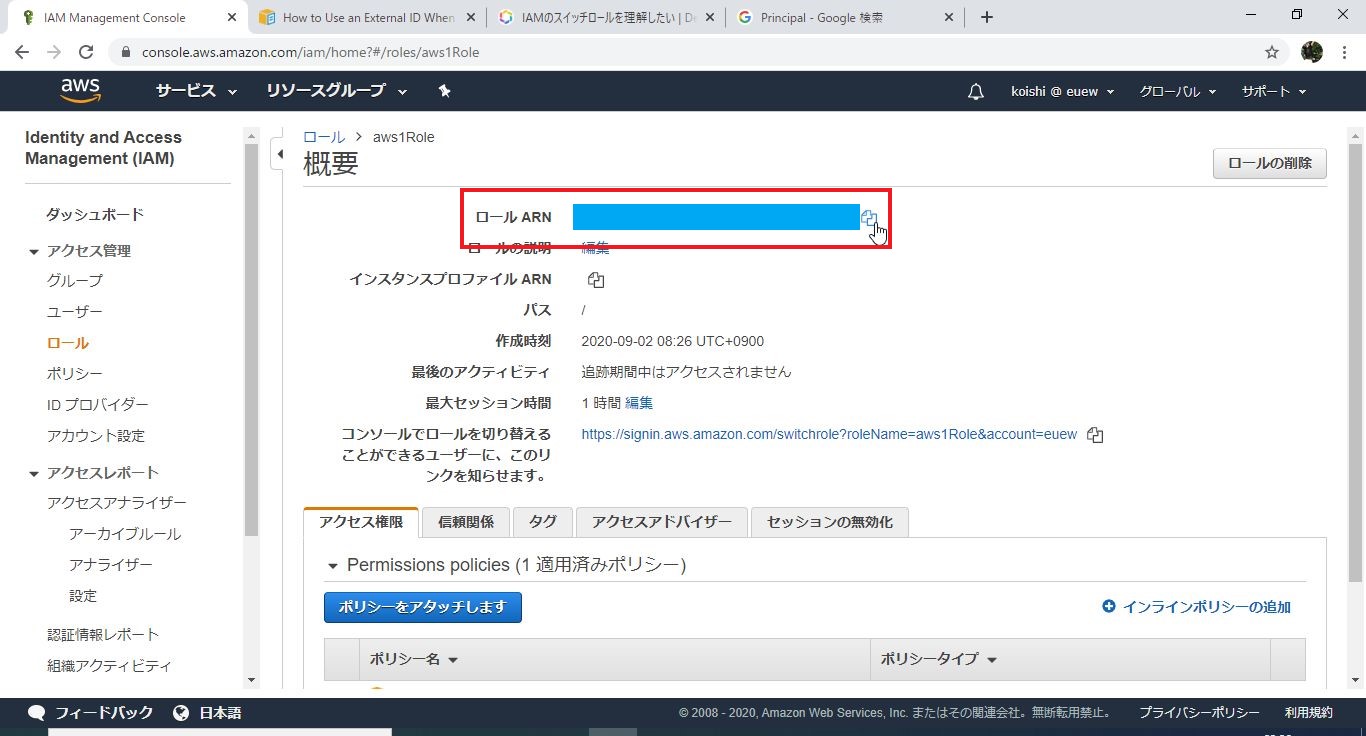Image resolution: width=1366 pixels, height=736 pixels.
Task: Edit the role description via 編集 link
Action: point(595,248)
